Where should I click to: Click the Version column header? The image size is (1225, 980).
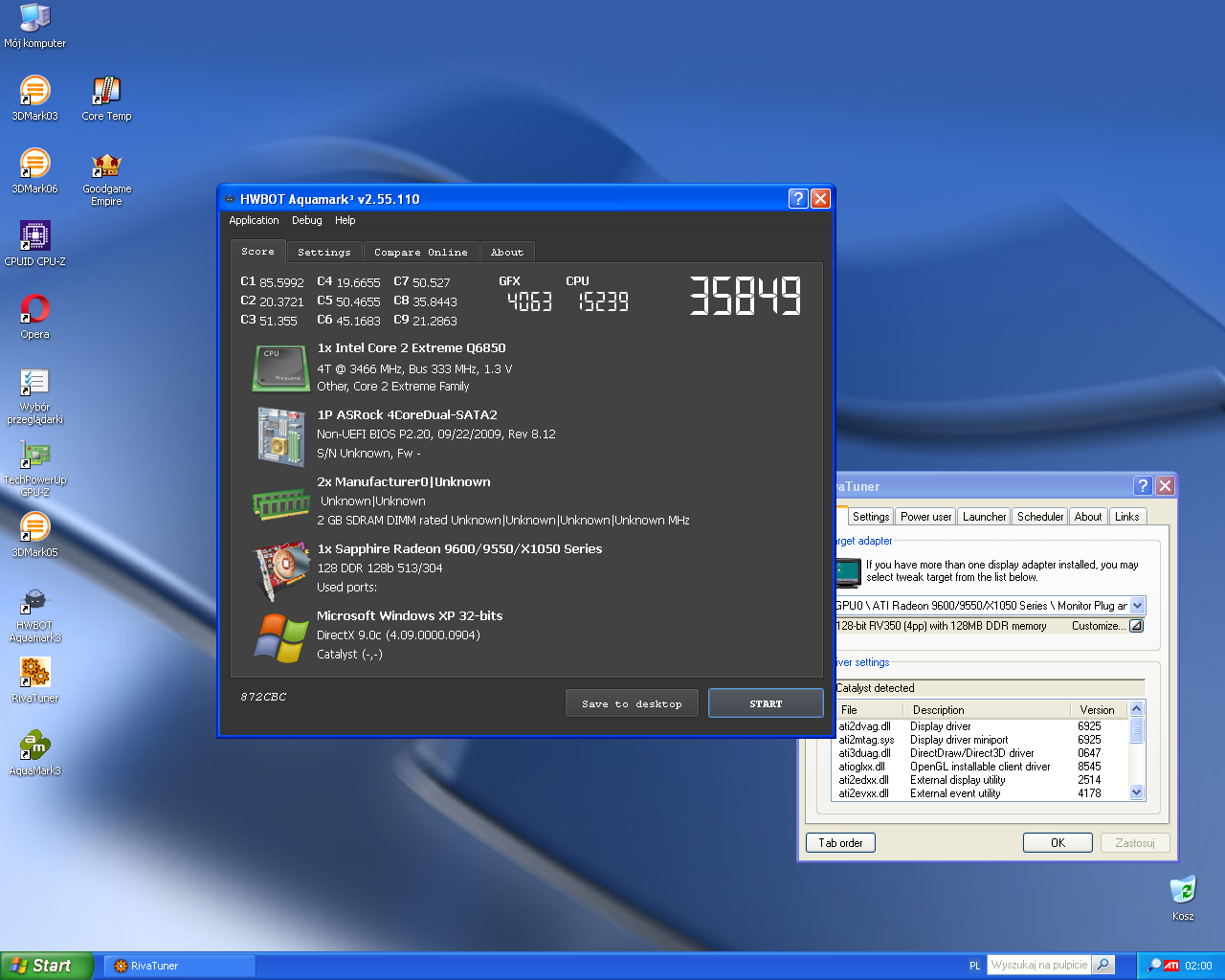coord(1099,710)
